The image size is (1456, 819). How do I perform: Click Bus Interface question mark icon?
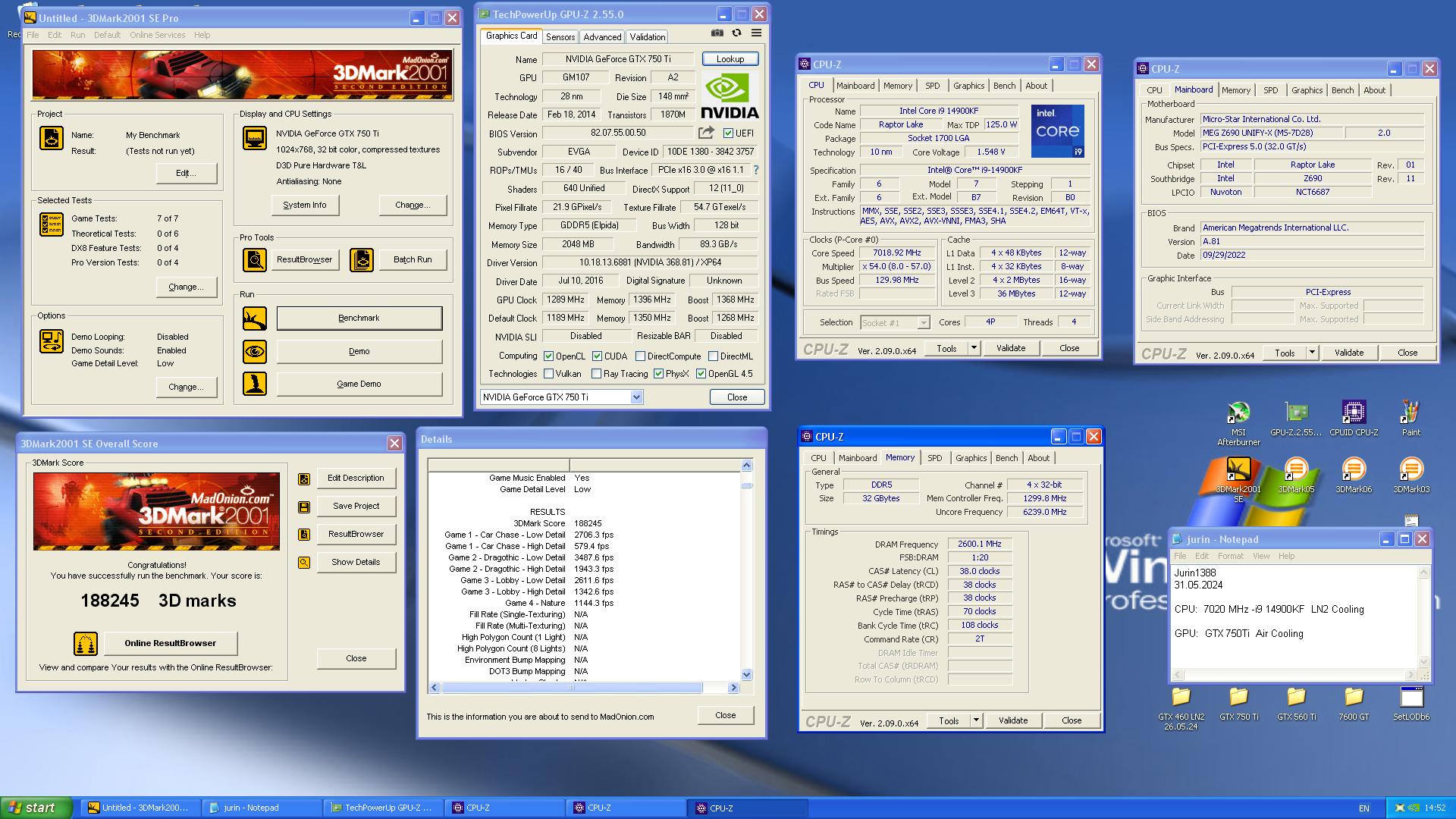[x=755, y=170]
